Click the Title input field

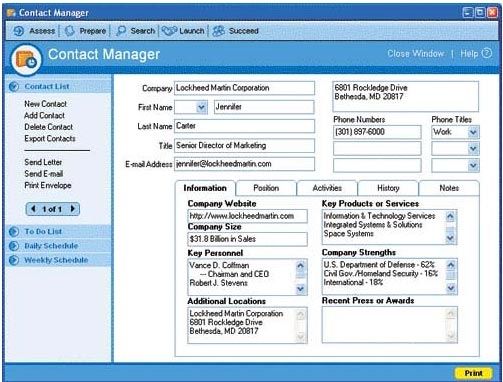tap(244, 146)
